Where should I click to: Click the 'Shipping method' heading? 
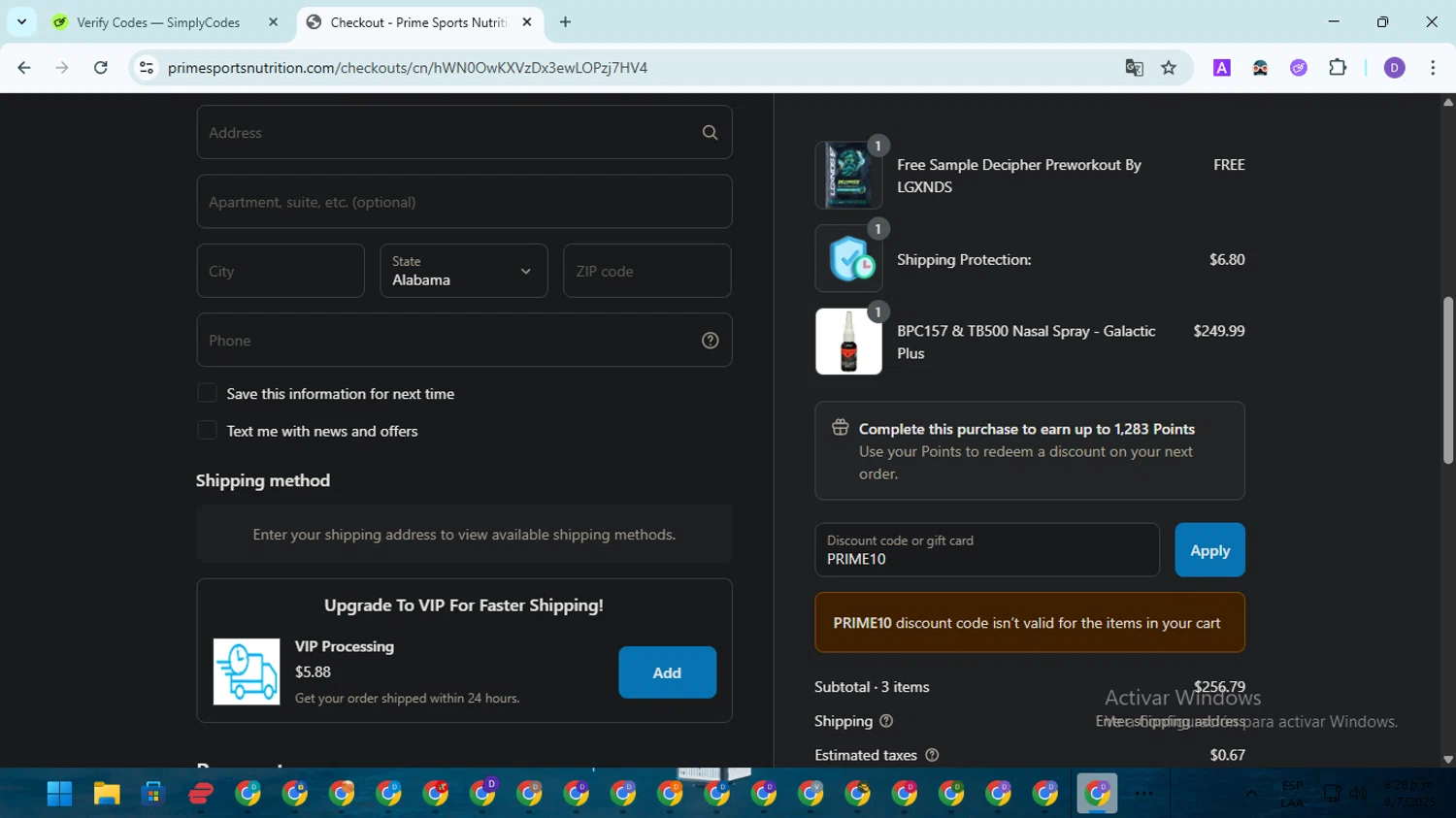coord(263,480)
